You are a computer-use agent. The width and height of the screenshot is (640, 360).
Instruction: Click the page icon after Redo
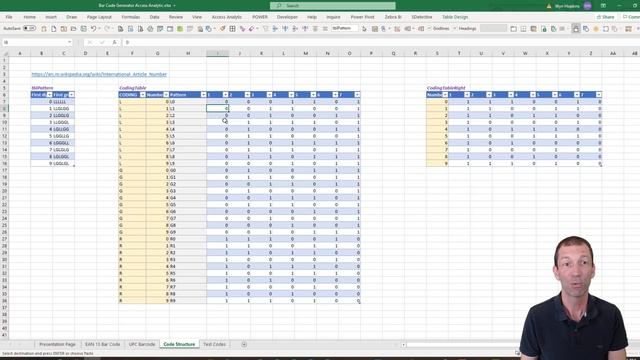pos(120,29)
